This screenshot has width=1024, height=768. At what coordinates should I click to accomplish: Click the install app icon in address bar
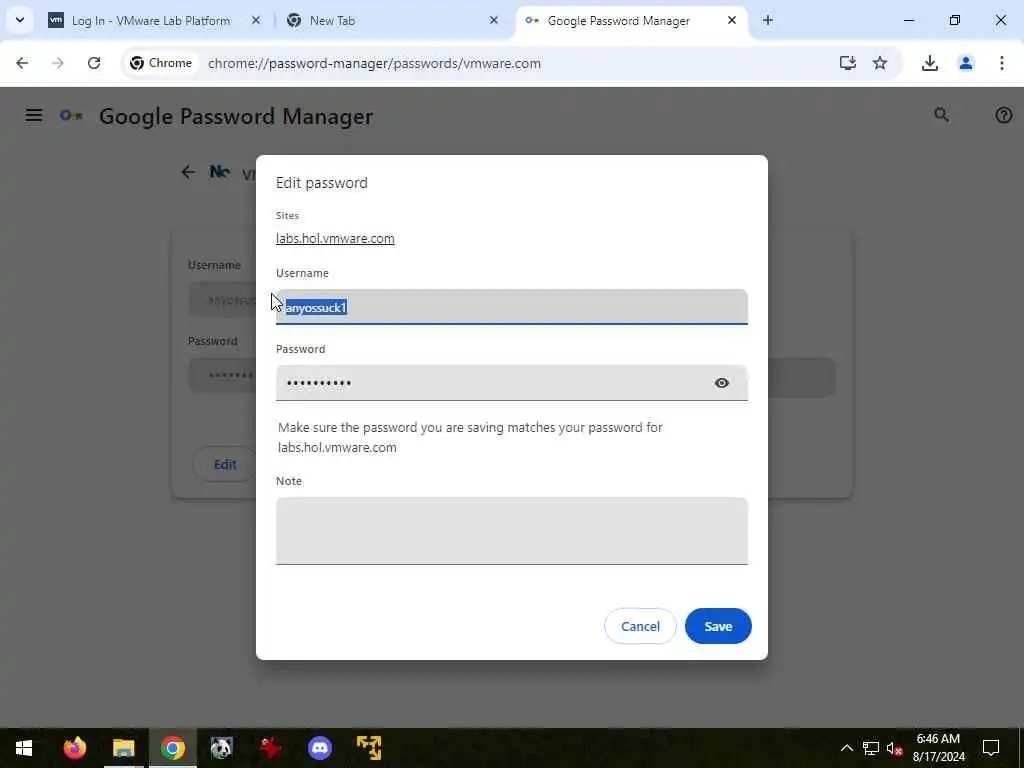848,63
